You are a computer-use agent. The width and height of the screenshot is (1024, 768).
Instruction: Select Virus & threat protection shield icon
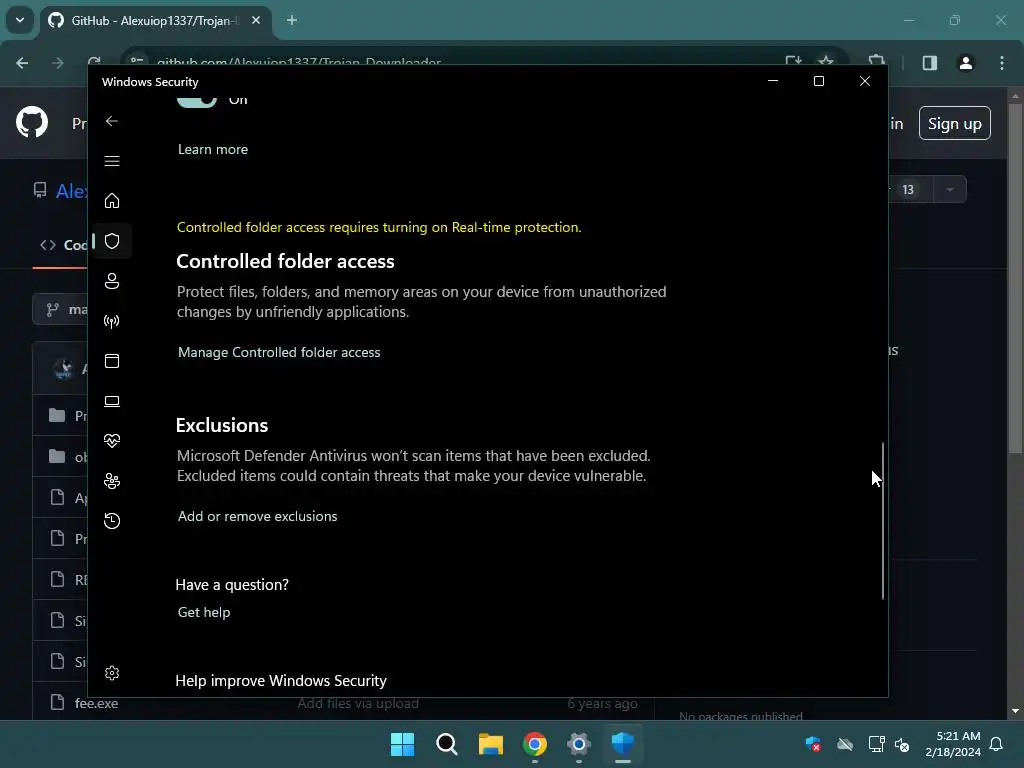[x=112, y=241]
